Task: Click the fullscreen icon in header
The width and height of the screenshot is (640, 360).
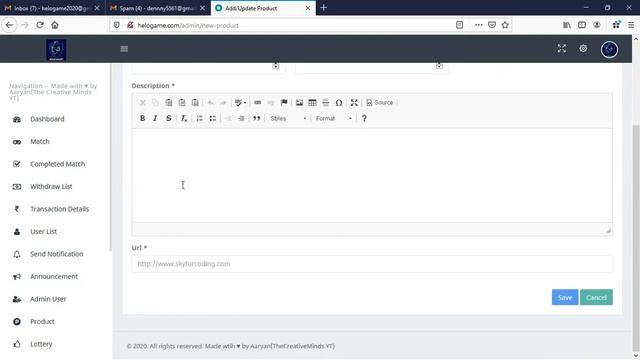Action: click(x=562, y=49)
